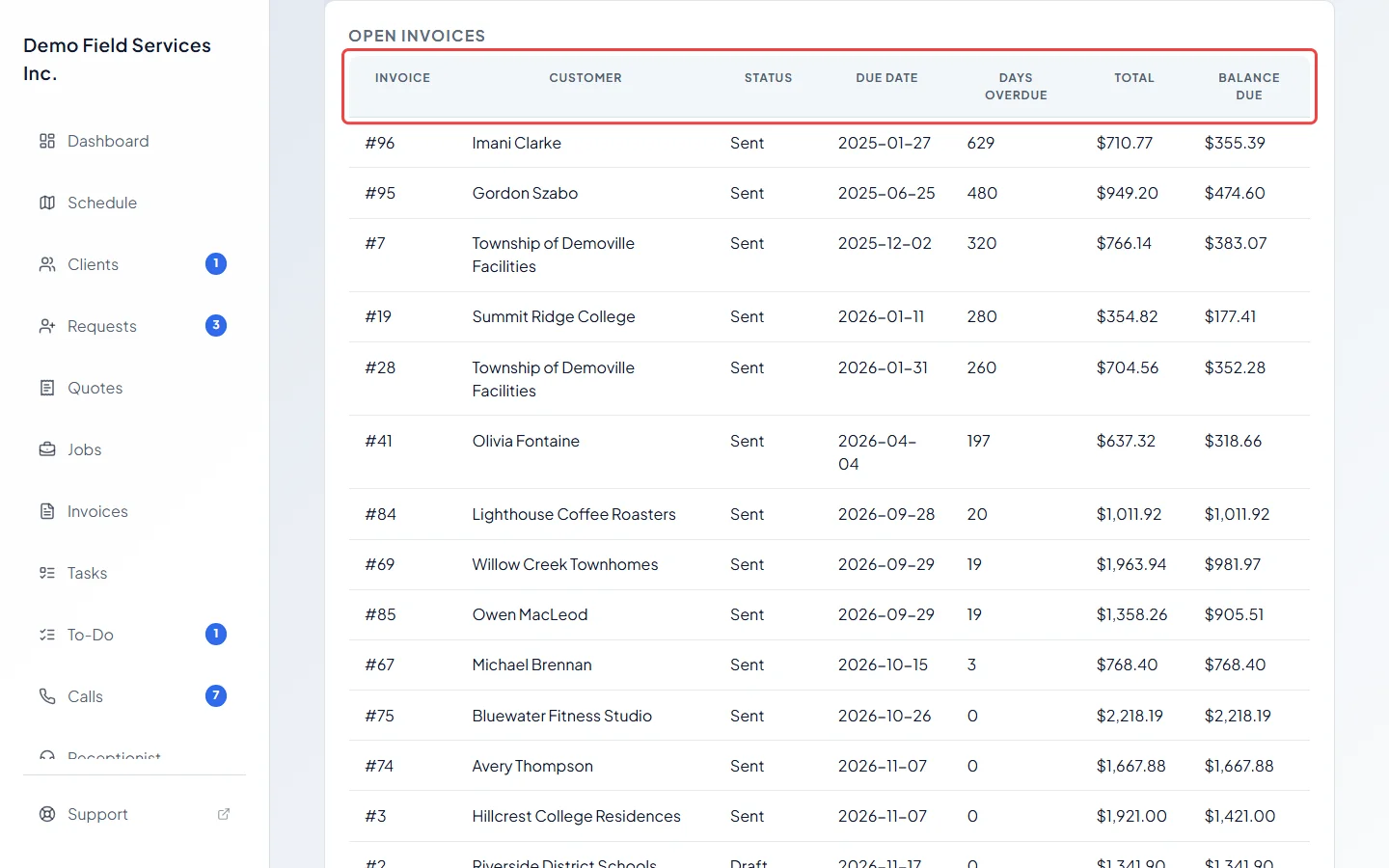Image resolution: width=1389 pixels, height=868 pixels.
Task: Click customer Summit Ridge College
Action: (554, 316)
